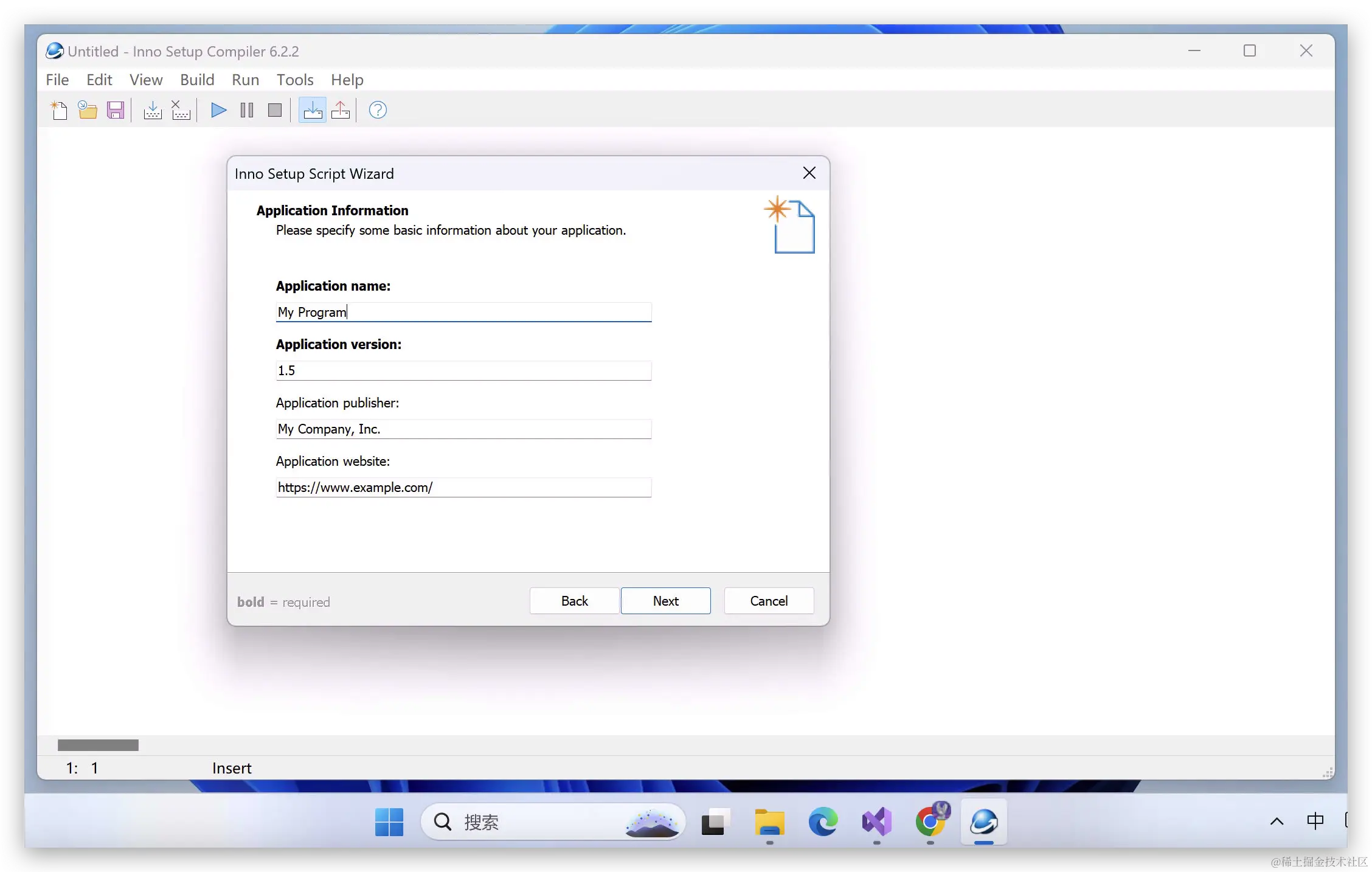Click the Insert status bar entry
1372x872 pixels.
tap(232, 768)
